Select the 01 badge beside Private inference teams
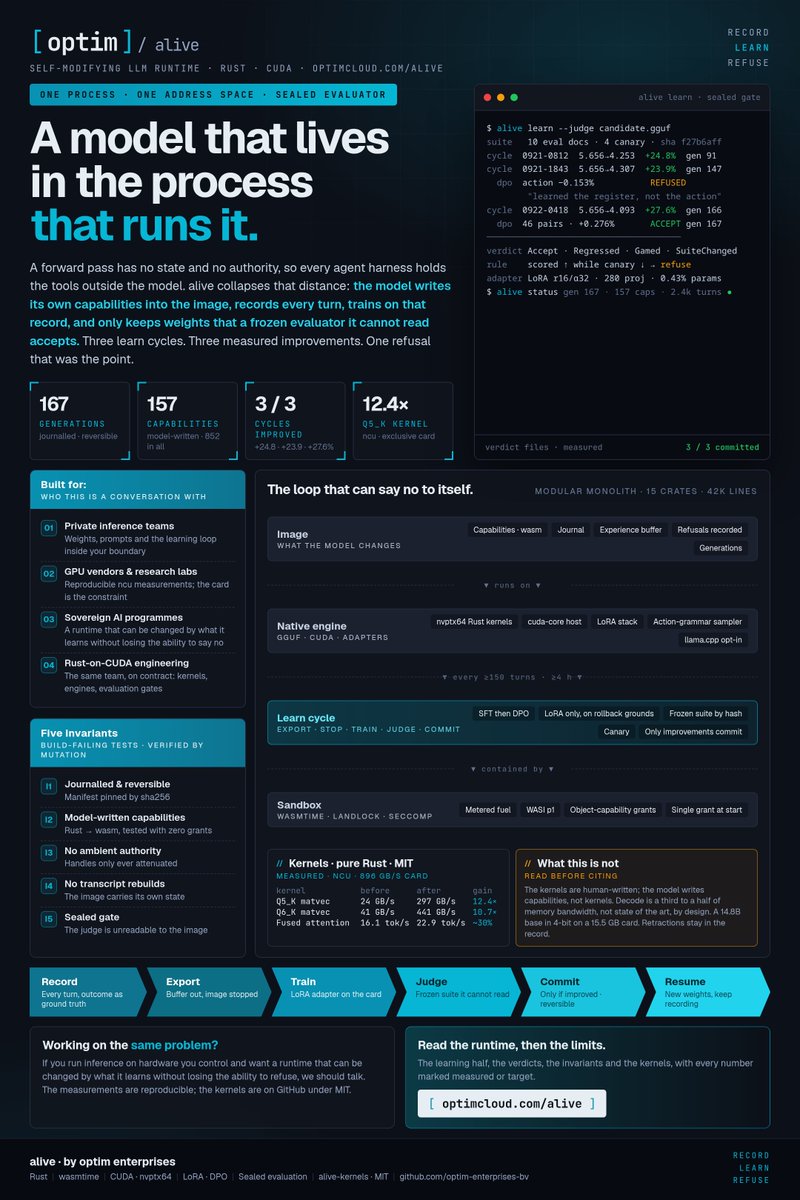This screenshot has height=1200, width=800. pyautogui.click(x=48, y=527)
